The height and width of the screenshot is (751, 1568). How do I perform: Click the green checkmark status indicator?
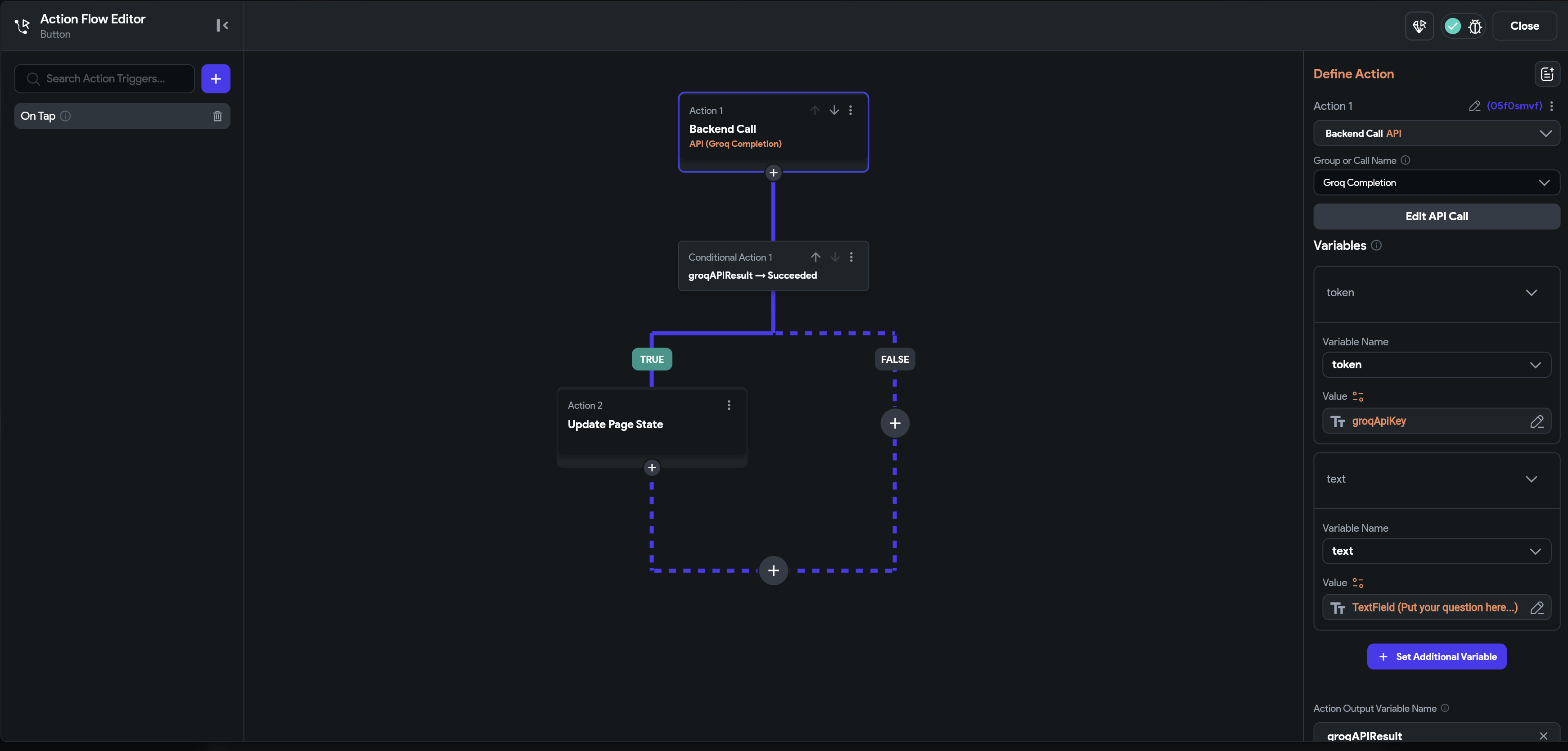[1453, 26]
